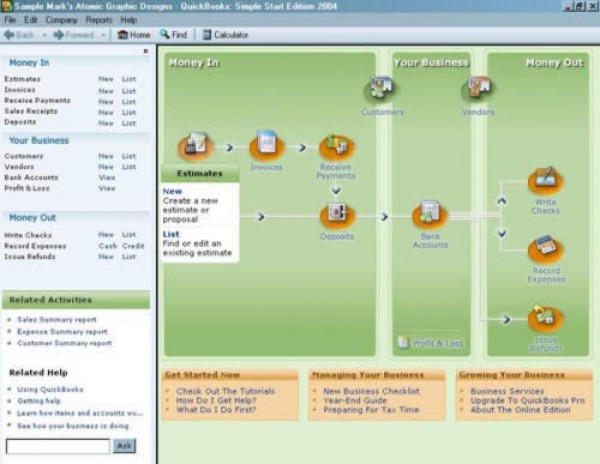
Task: Click New next to Receive Payments
Action: click(x=106, y=102)
